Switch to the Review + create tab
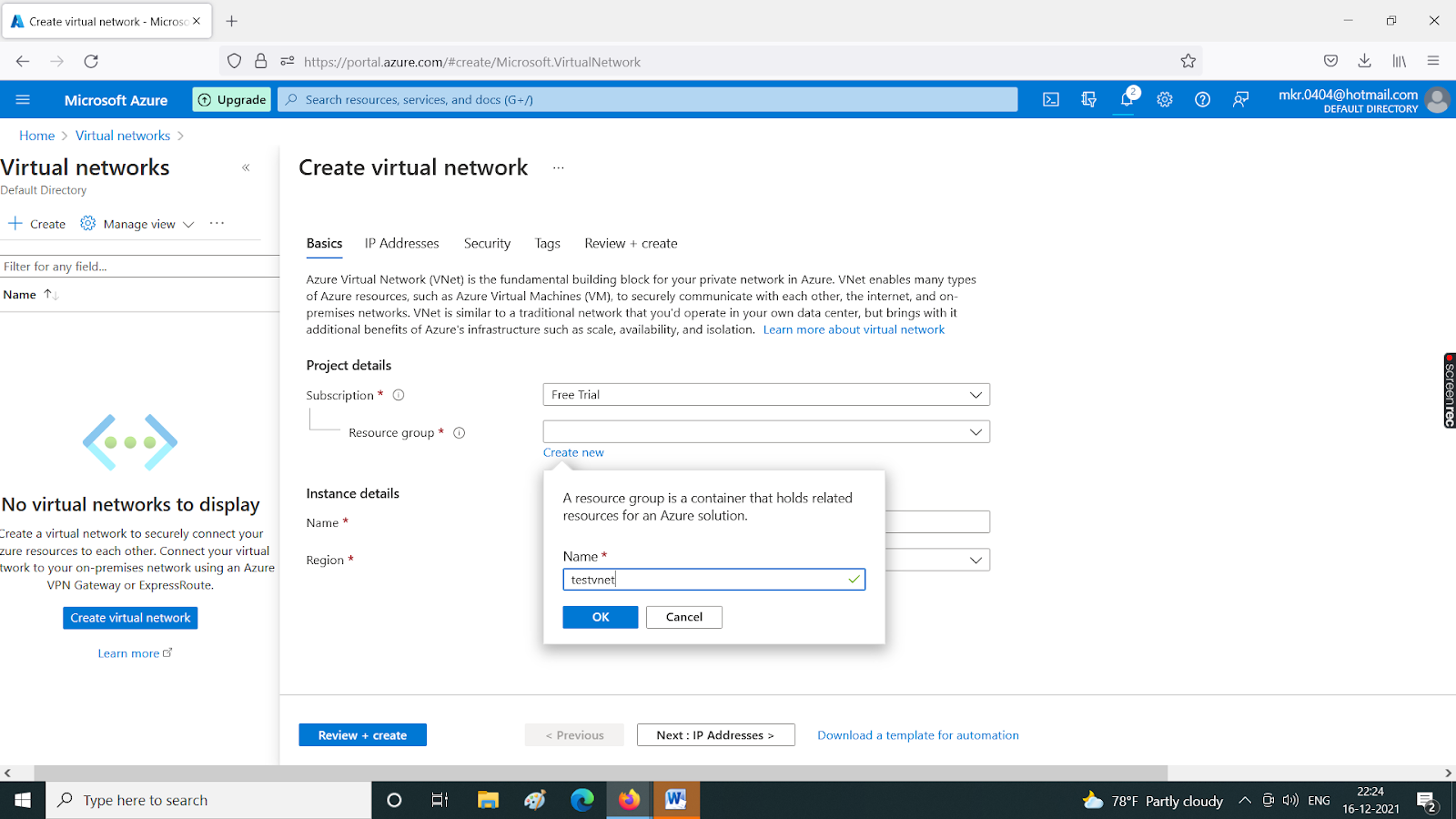The height and width of the screenshot is (819, 1456). [631, 244]
